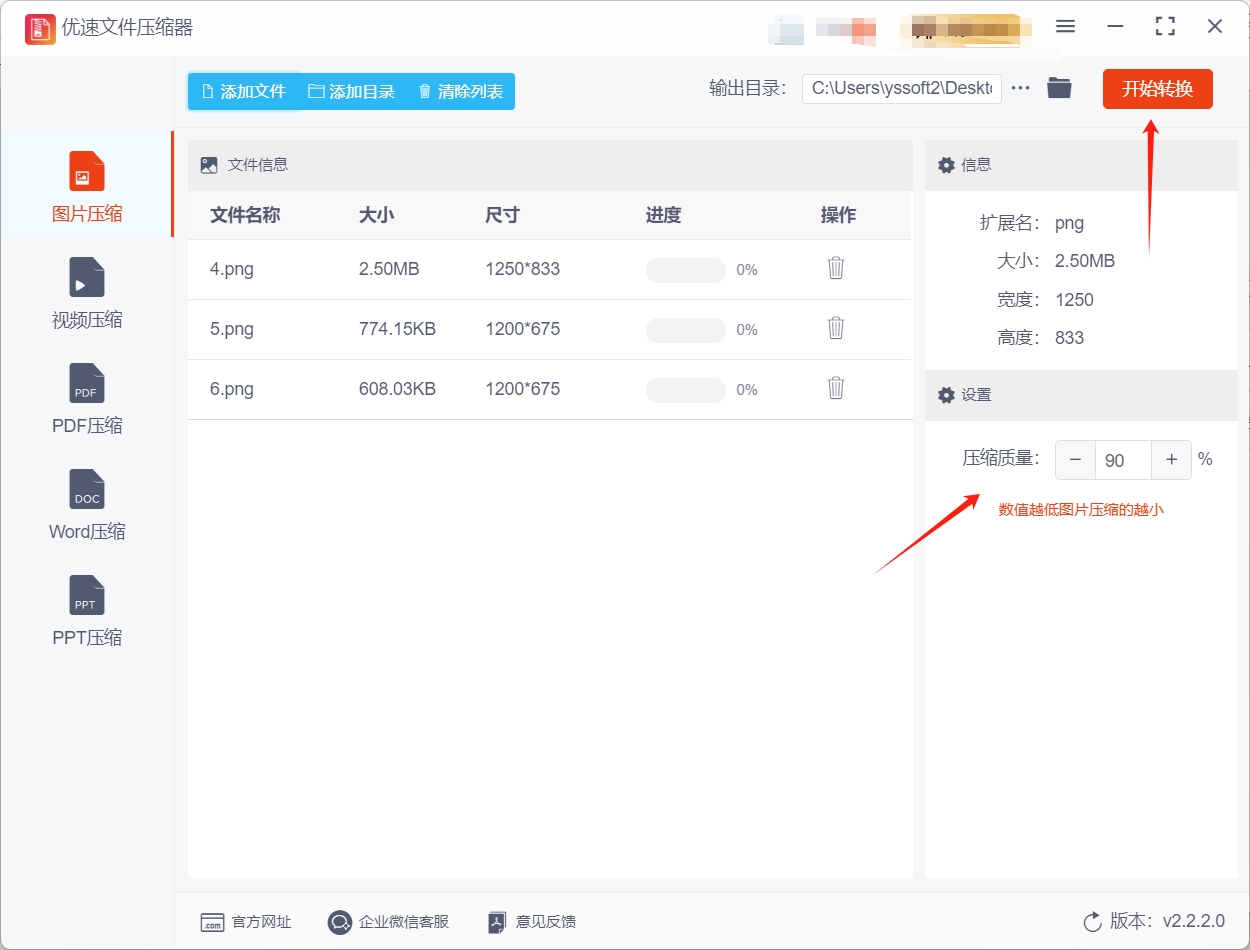Click the 2.50MB size cell of 4.png
This screenshot has height=950, width=1250.
click(389, 269)
